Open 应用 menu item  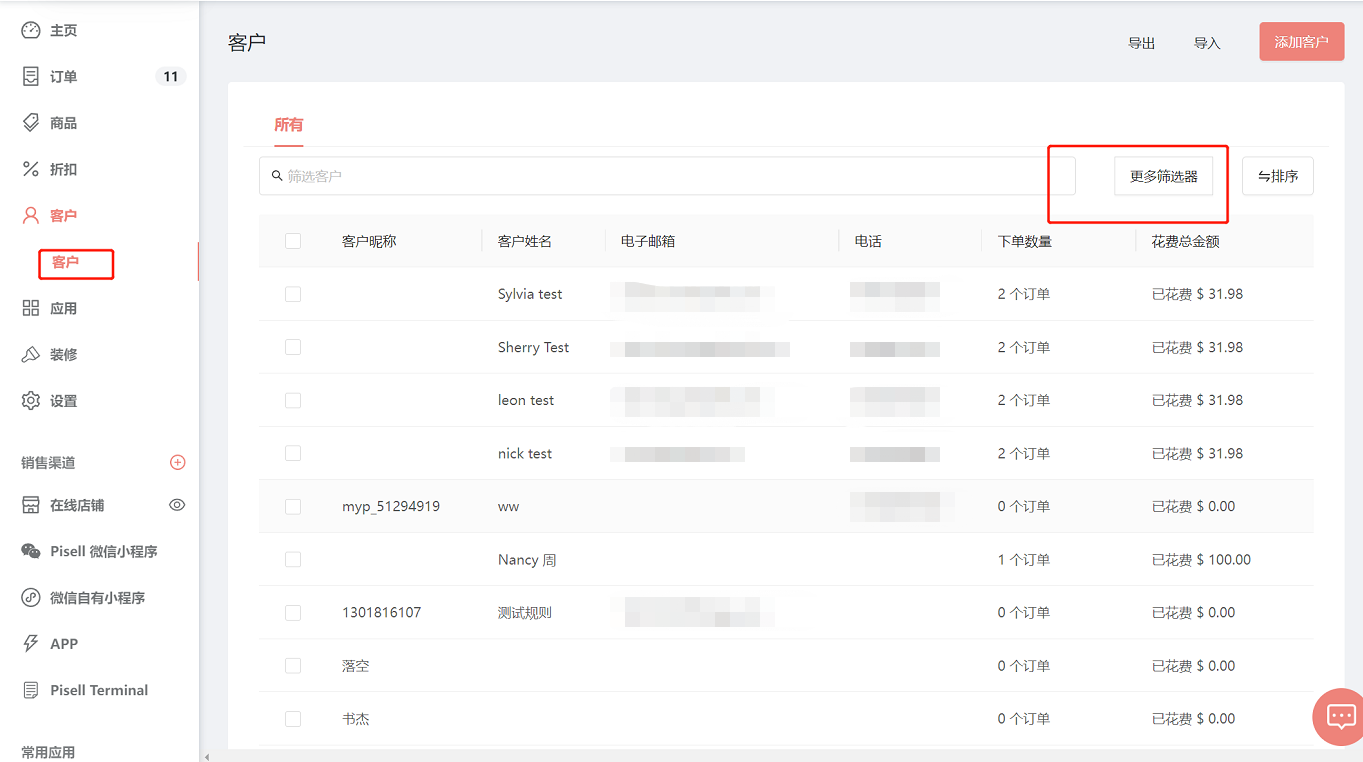tap(64, 308)
